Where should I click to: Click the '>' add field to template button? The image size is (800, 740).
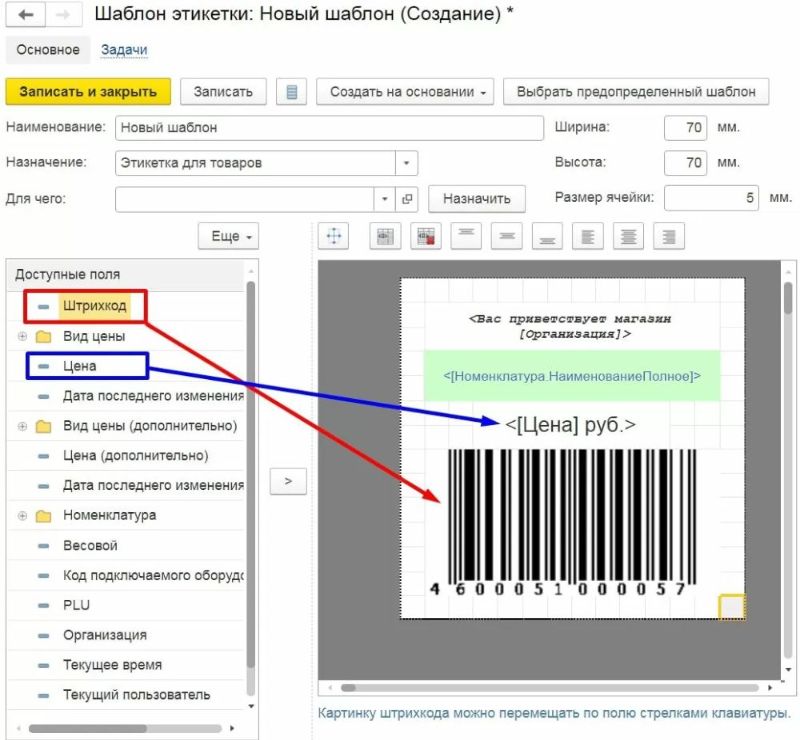point(288,481)
